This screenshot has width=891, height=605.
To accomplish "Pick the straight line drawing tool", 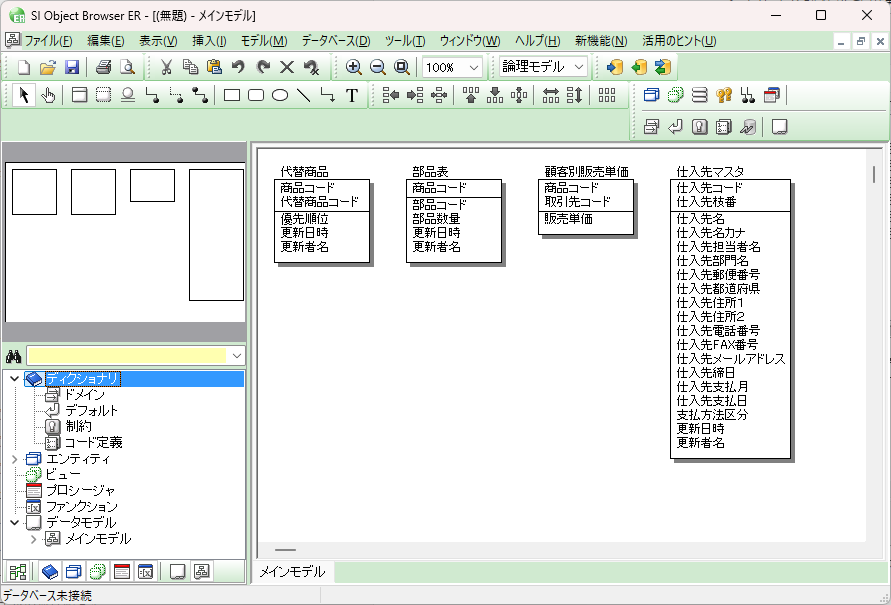I will click(x=304, y=95).
